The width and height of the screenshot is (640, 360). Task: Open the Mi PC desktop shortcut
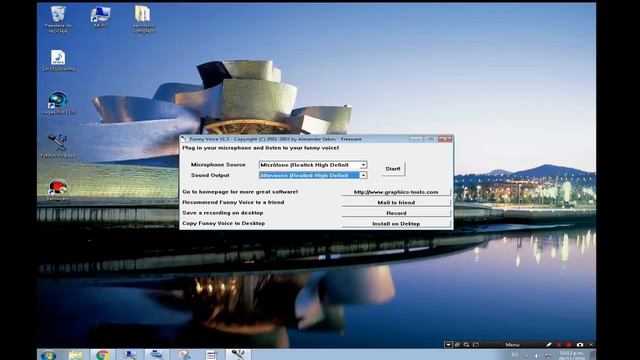(100, 17)
